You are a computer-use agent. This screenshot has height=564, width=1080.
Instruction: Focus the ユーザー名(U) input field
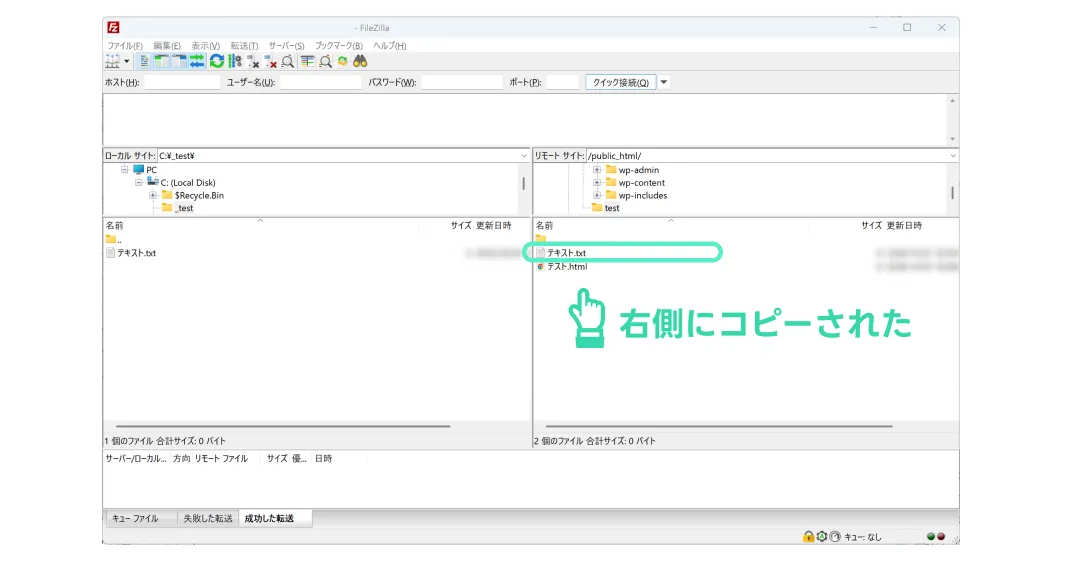(x=320, y=82)
